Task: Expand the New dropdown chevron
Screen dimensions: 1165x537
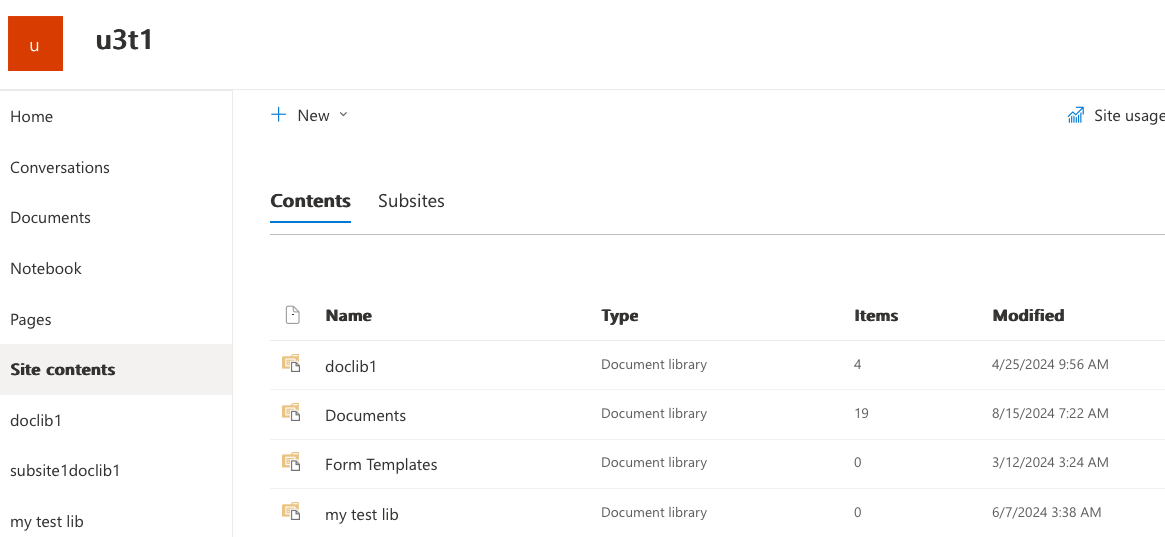Action: point(343,115)
